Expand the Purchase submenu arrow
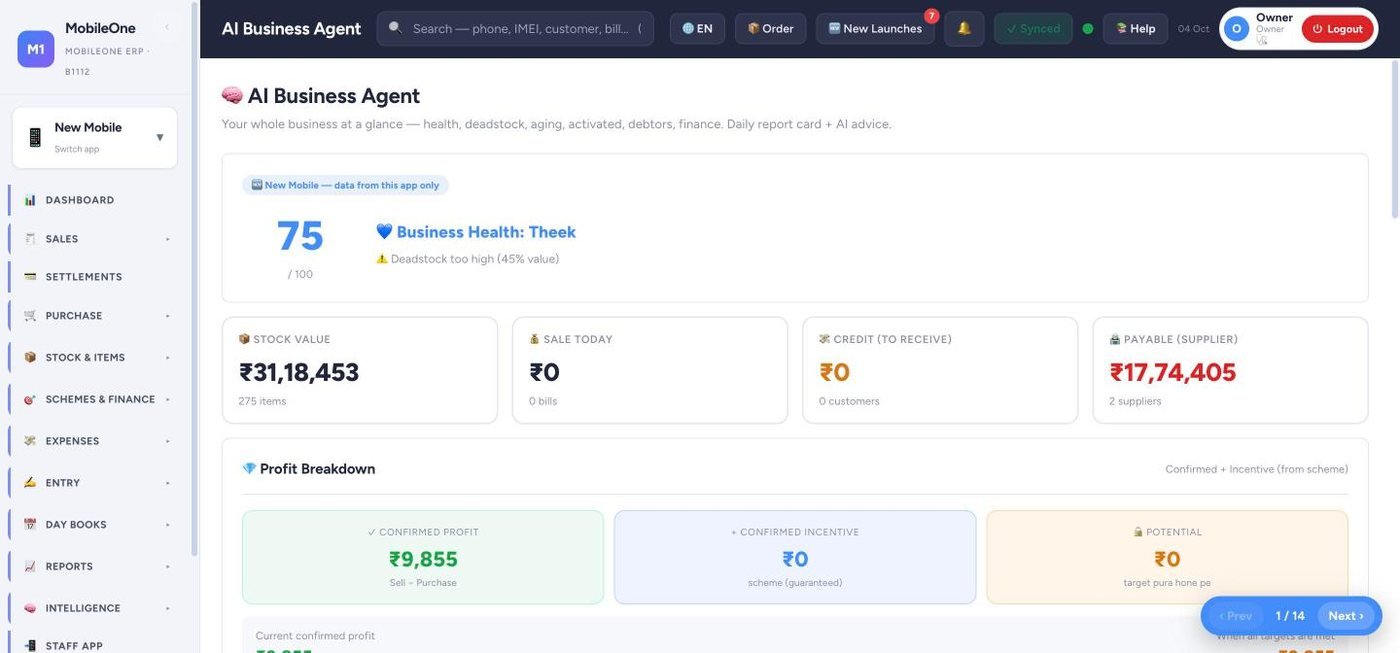 click(x=168, y=316)
